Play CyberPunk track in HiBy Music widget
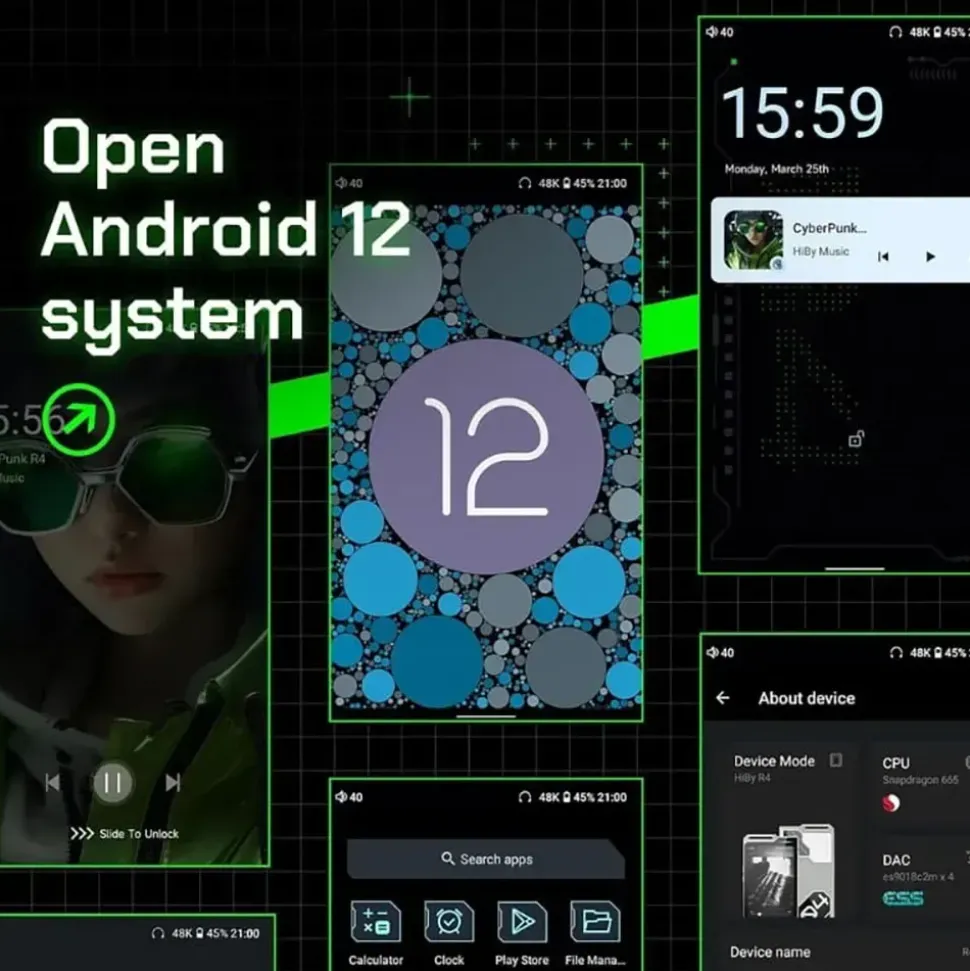 click(x=930, y=256)
